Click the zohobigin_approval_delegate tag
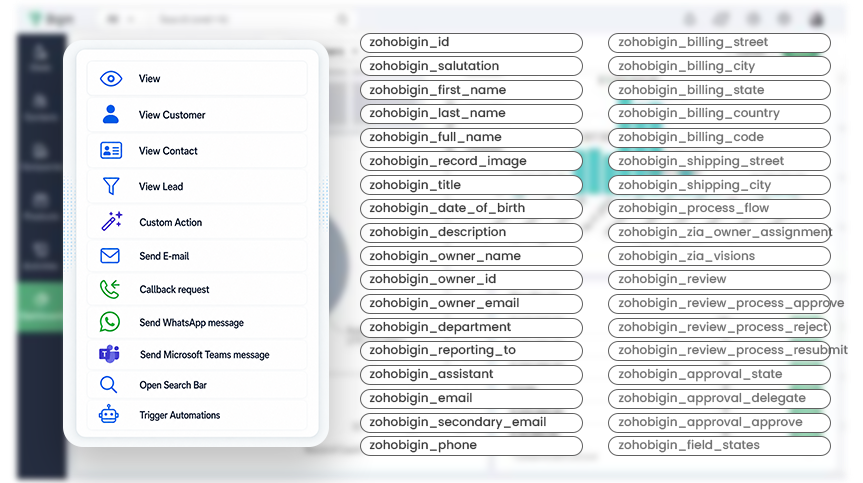 719,398
